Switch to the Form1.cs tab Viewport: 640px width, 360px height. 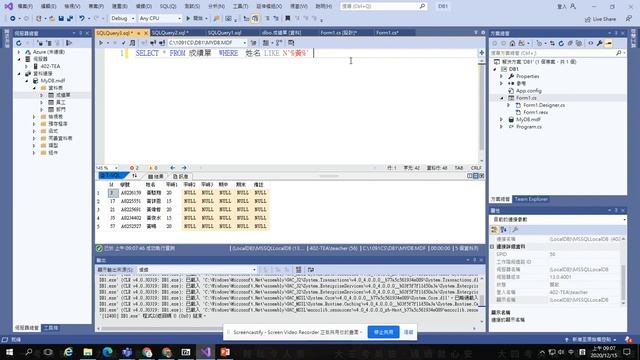coord(387,33)
